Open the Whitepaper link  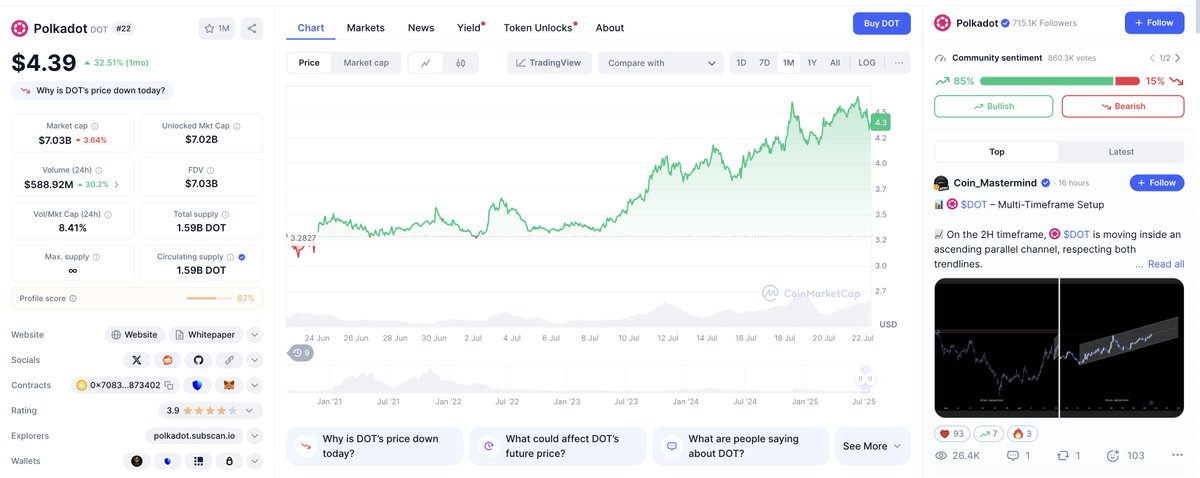pos(205,335)
